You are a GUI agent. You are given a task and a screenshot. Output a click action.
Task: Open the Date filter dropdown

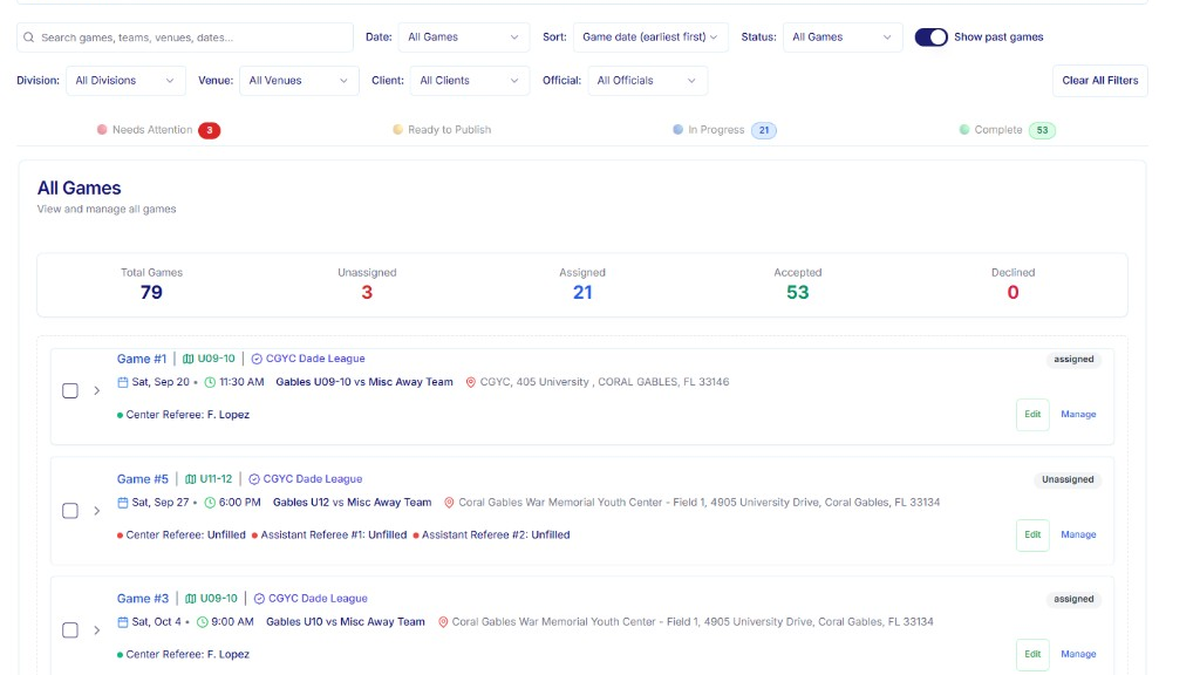pyautogui.click(x=464, y=37)
